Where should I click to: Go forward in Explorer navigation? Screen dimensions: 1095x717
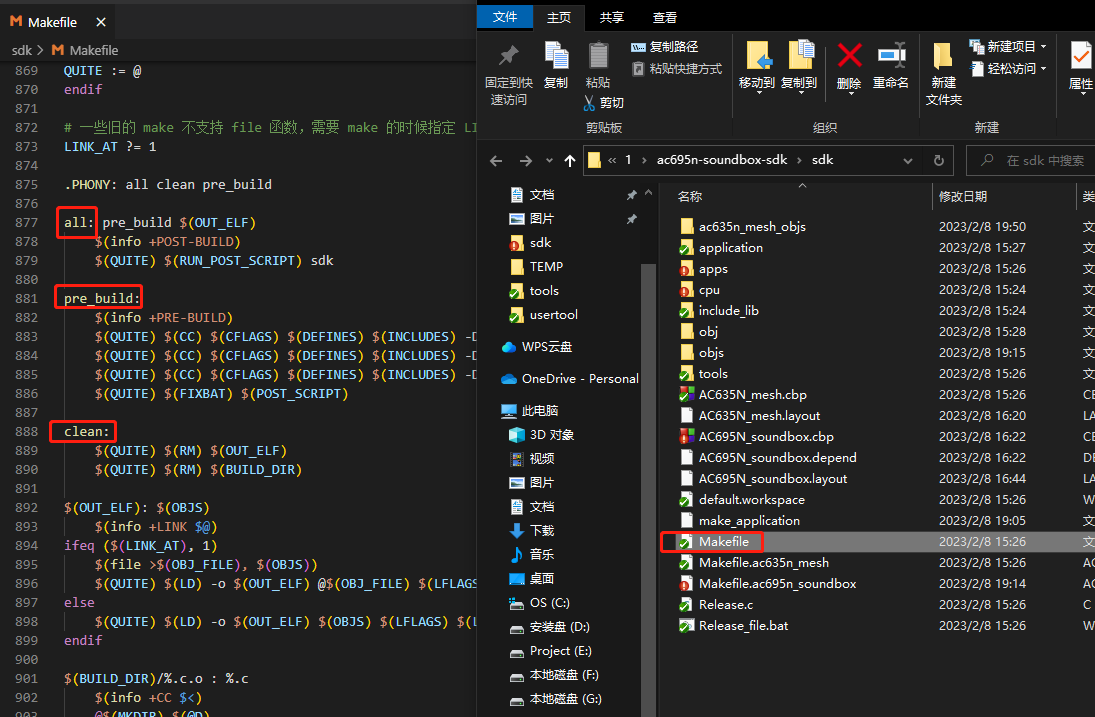[x=525, y=161]
